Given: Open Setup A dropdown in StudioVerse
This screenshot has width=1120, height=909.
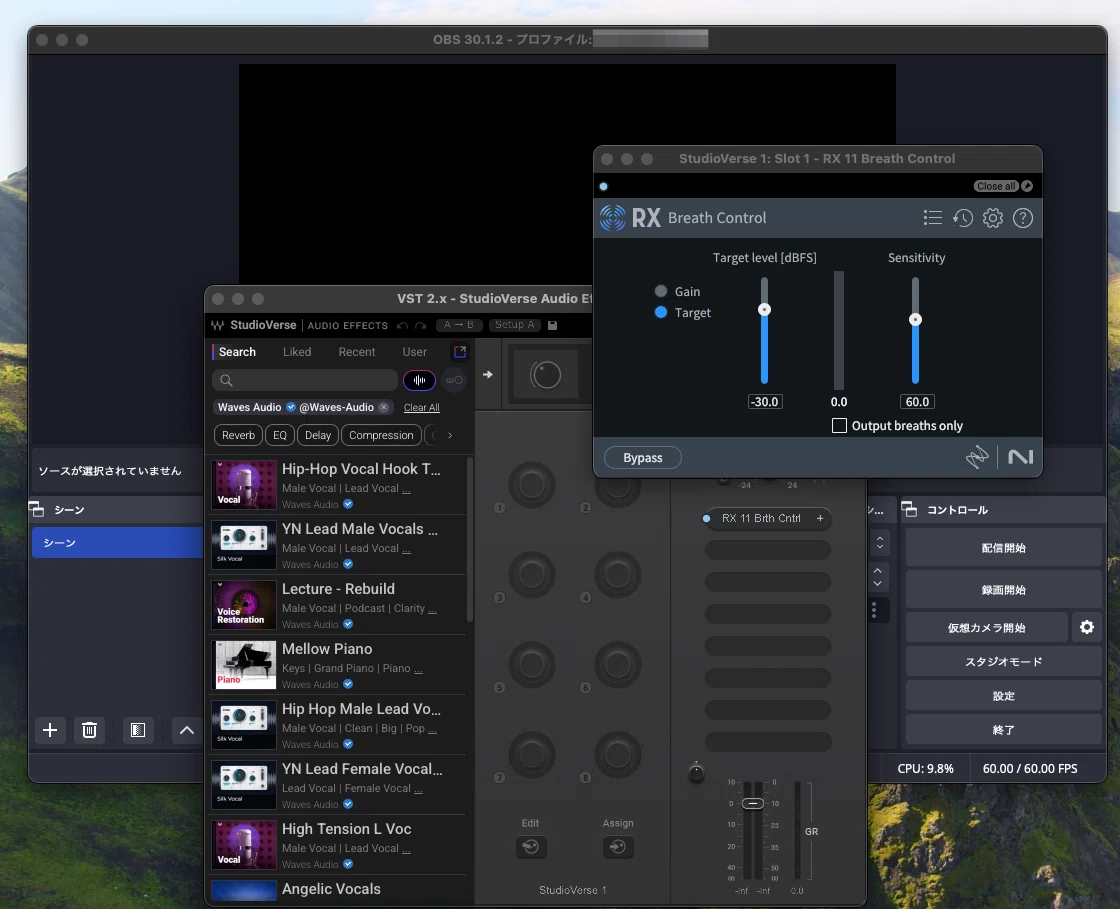Looking at the screenshot, I should [515, 325].
